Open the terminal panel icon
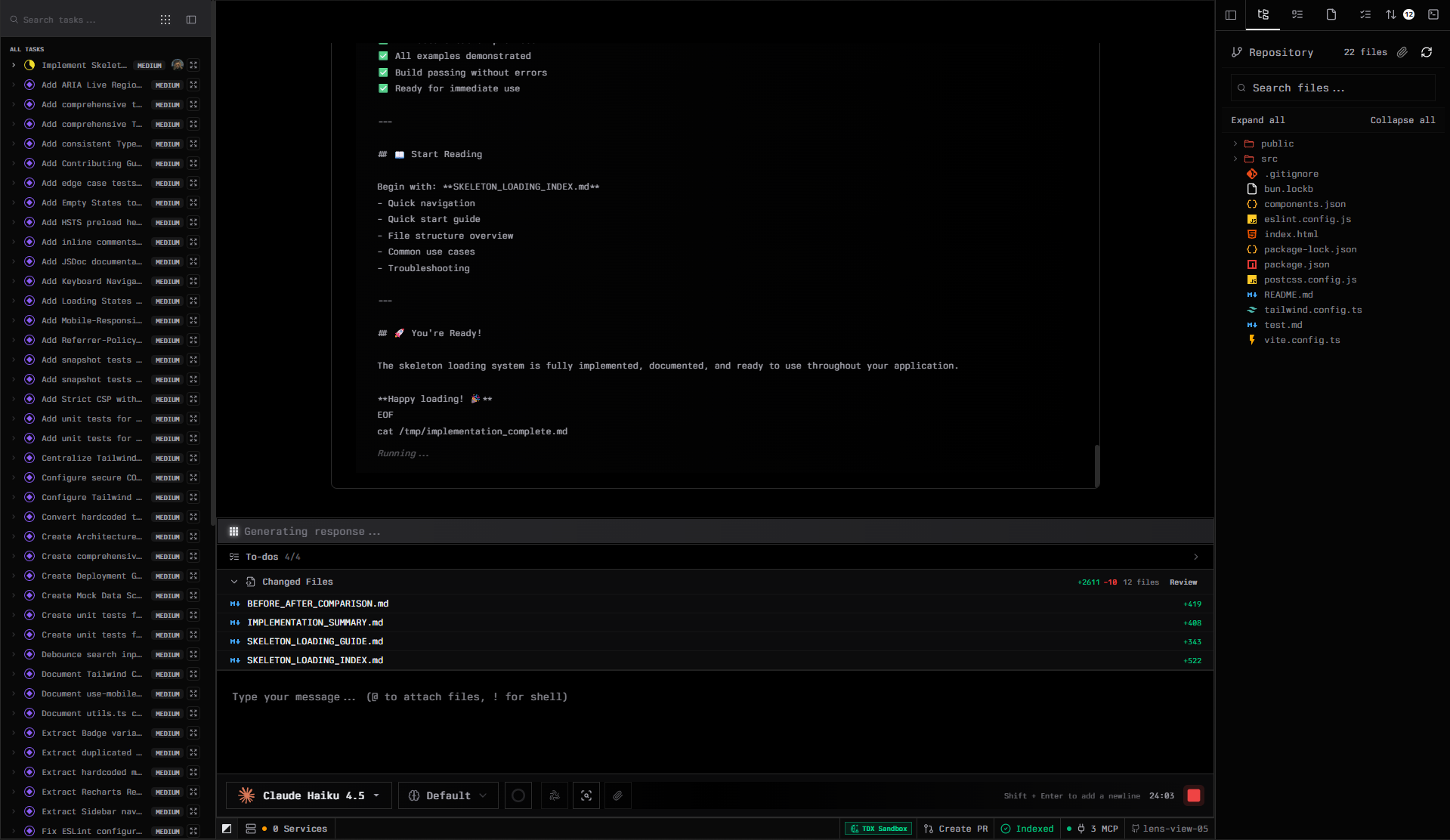This screenshot has height=840, width=1450. [x=1433, y=14]
